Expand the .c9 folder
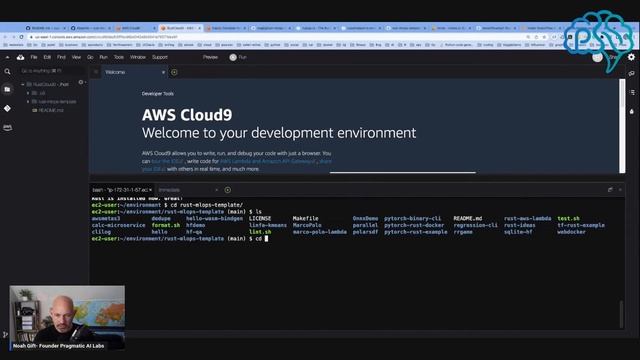The width and height of the screenshot is (640, 360). coord(28,93)
